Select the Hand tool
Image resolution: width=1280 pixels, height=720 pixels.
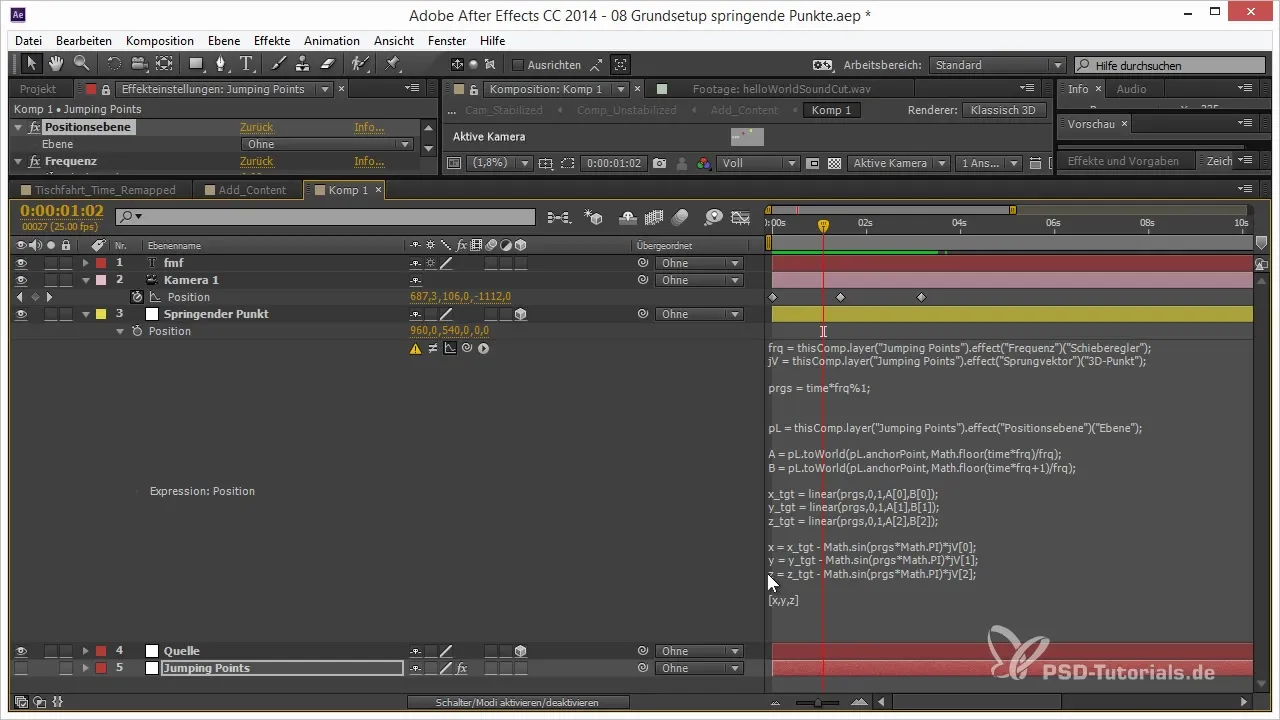pos(56,64)
